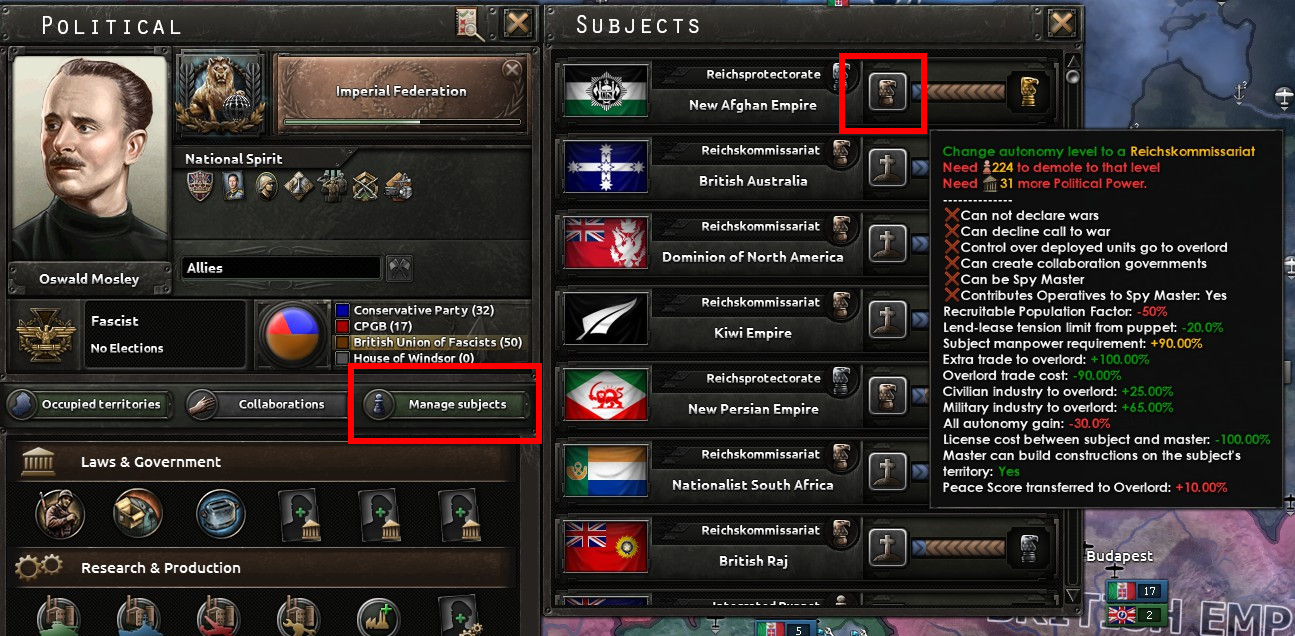Screen dimensions: 1295x636
Task: Open the Collaborations panel
Action: tap(268, 404)
